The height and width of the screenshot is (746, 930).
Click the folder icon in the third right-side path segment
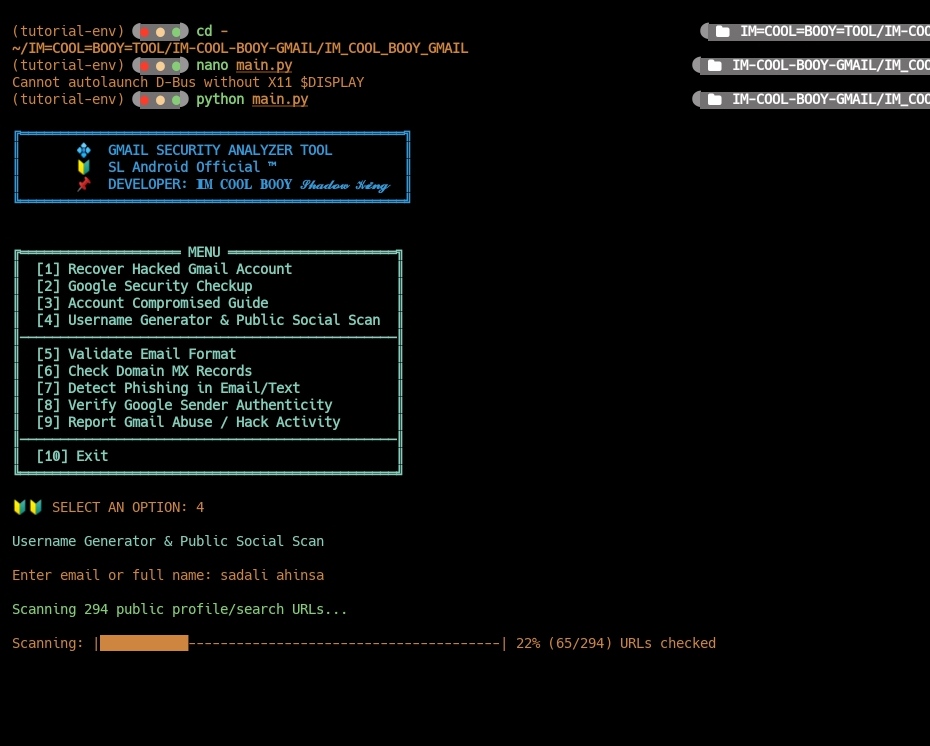coord(715,99)
